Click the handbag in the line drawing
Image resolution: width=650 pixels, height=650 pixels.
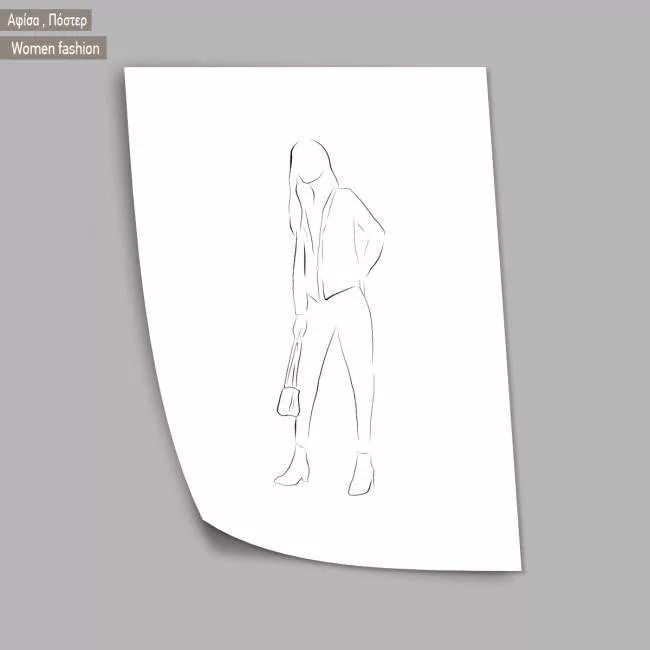pyautogui.click(x=288, y=398)
